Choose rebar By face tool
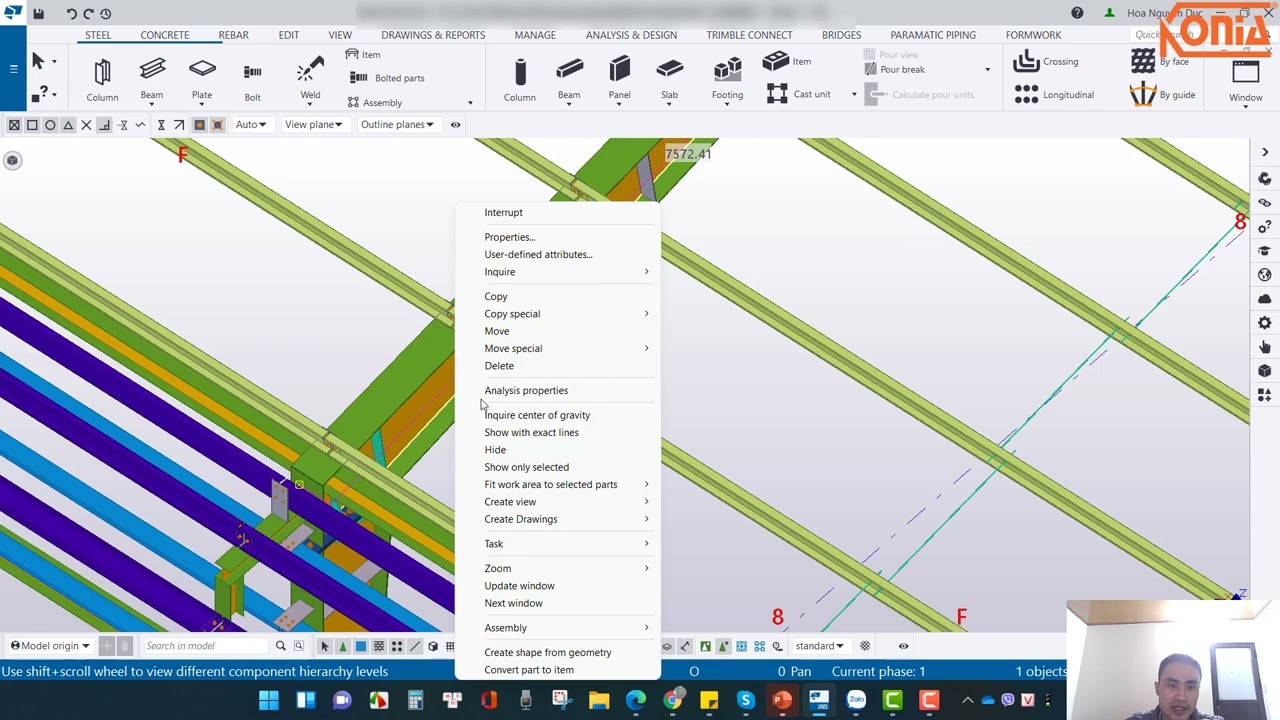The width and height of the screenshot is (1280, 720). (x=1160, y=62)
